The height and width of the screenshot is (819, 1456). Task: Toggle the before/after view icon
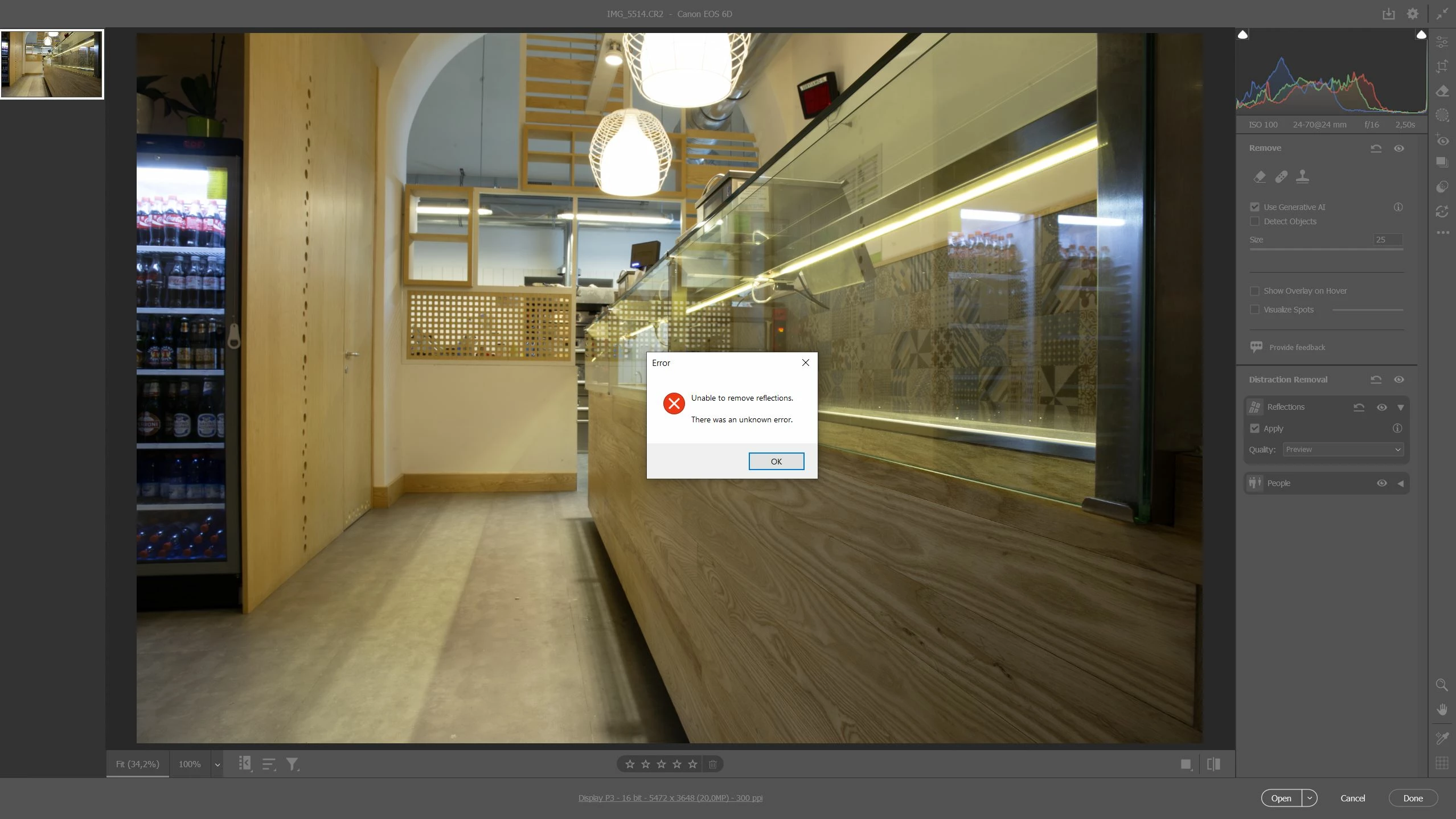[x=1213, y=764]
